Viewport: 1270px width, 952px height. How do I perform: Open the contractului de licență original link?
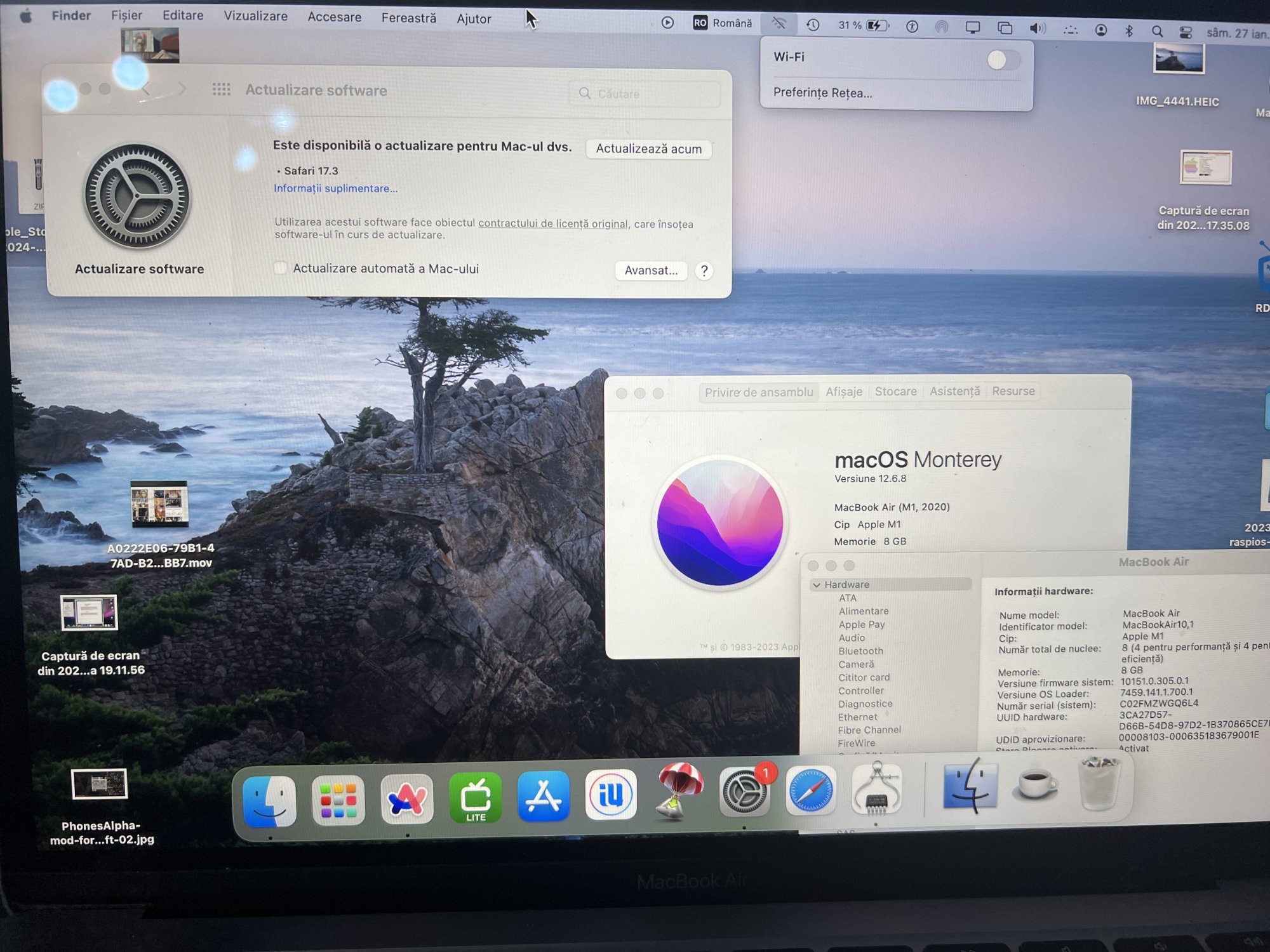553,223
